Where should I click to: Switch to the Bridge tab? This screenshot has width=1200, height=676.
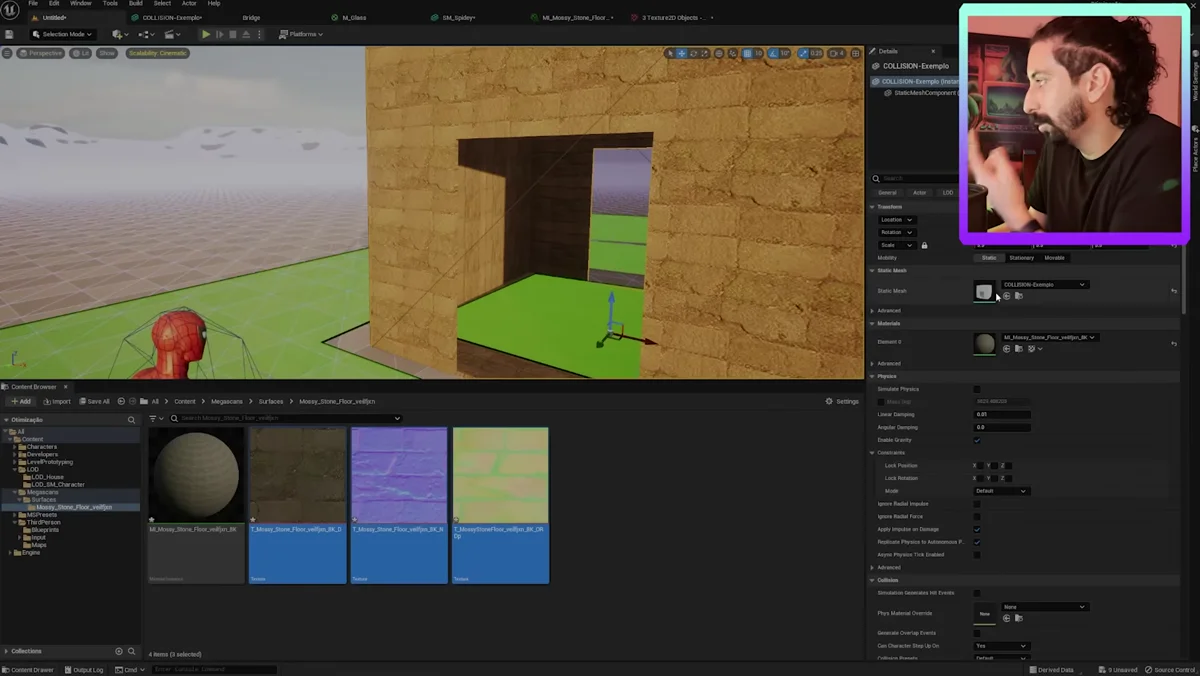251,18
